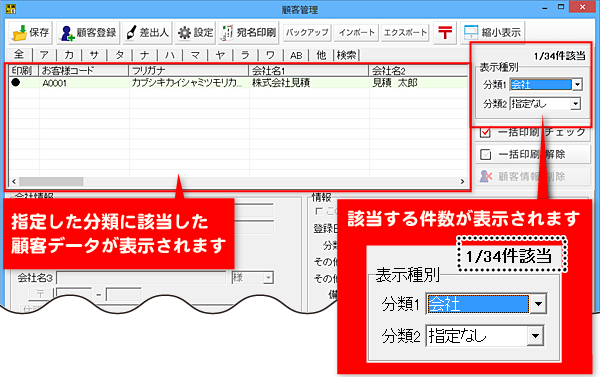Screen dimensions: 600x377
Task: Switch to 縮小表示 compact view icon
Action: (x=471, y=33)
